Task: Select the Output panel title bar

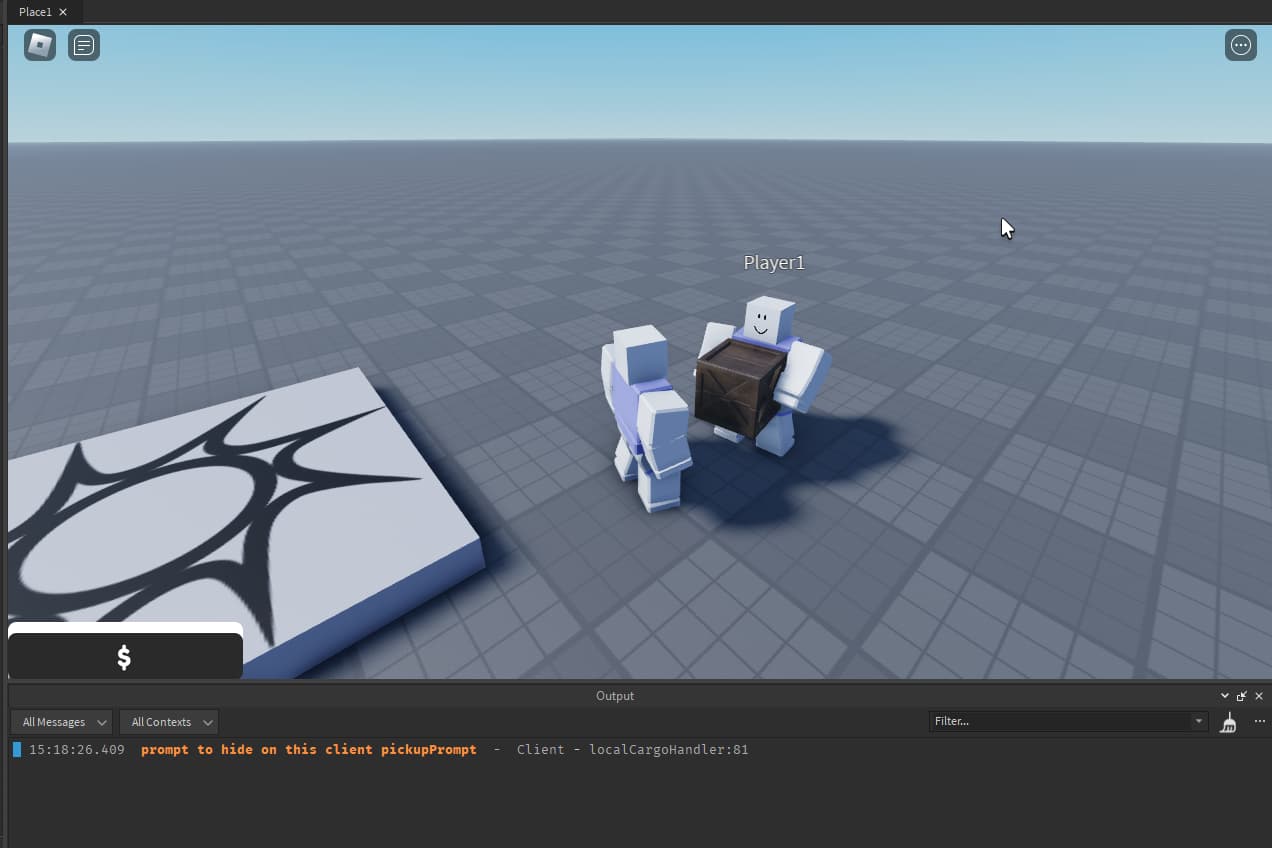Action: pyautogui.click(x=614, y=696)
